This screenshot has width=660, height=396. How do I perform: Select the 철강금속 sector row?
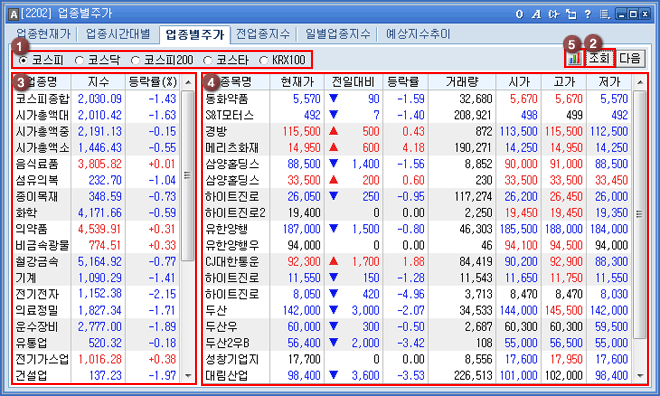97,261
